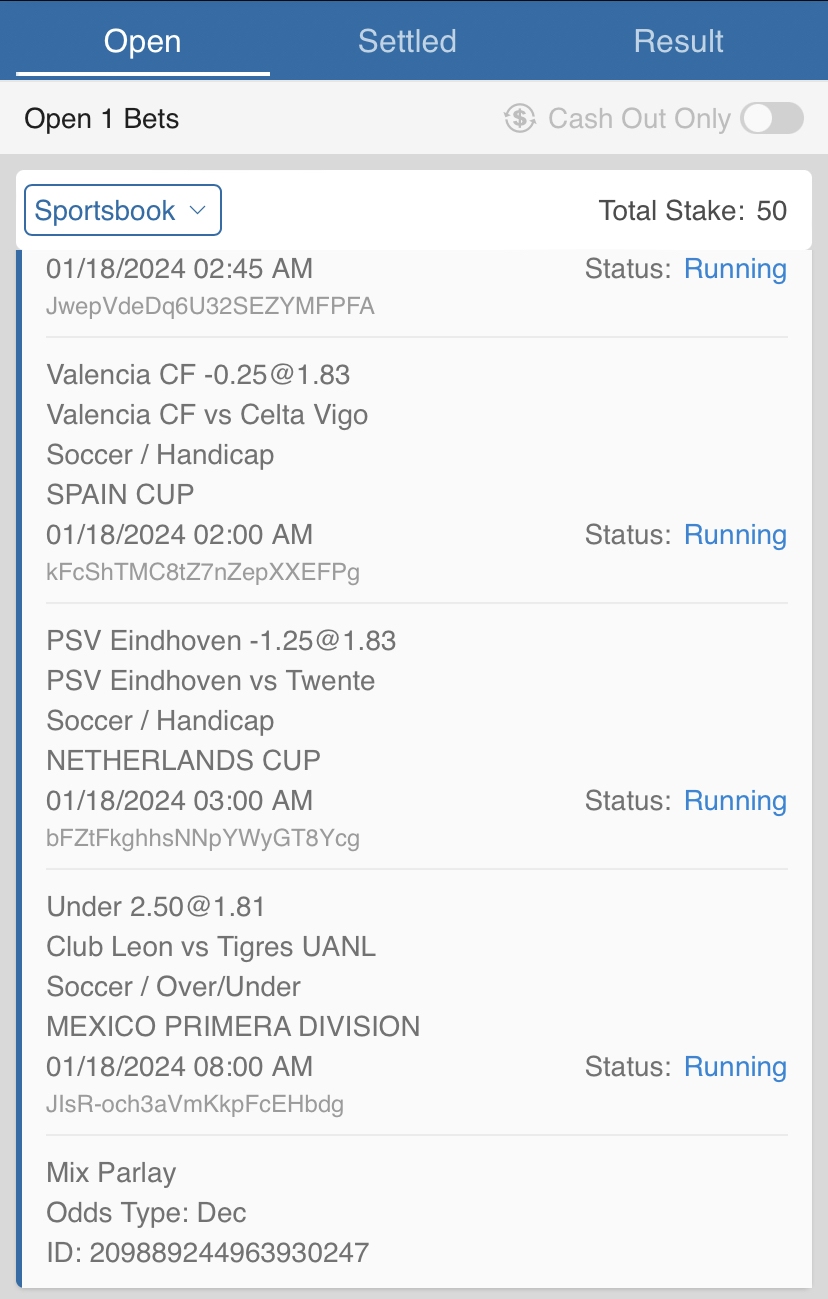Screen dimensions: 828x1299
Task: Click the Mix Parlay label
Action: pos(111,1173)
